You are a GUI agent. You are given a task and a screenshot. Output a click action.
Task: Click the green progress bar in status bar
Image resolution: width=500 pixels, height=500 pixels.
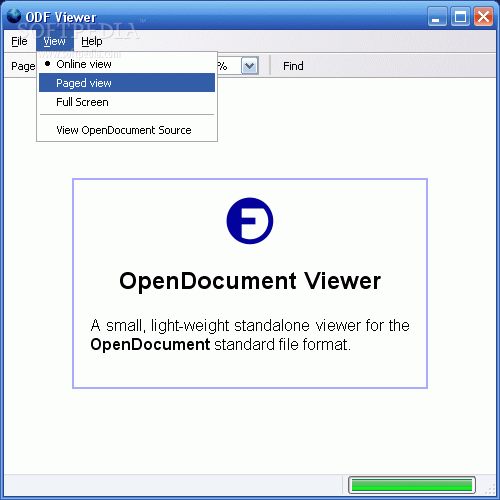pyautogui.click(x=412, y=485)
